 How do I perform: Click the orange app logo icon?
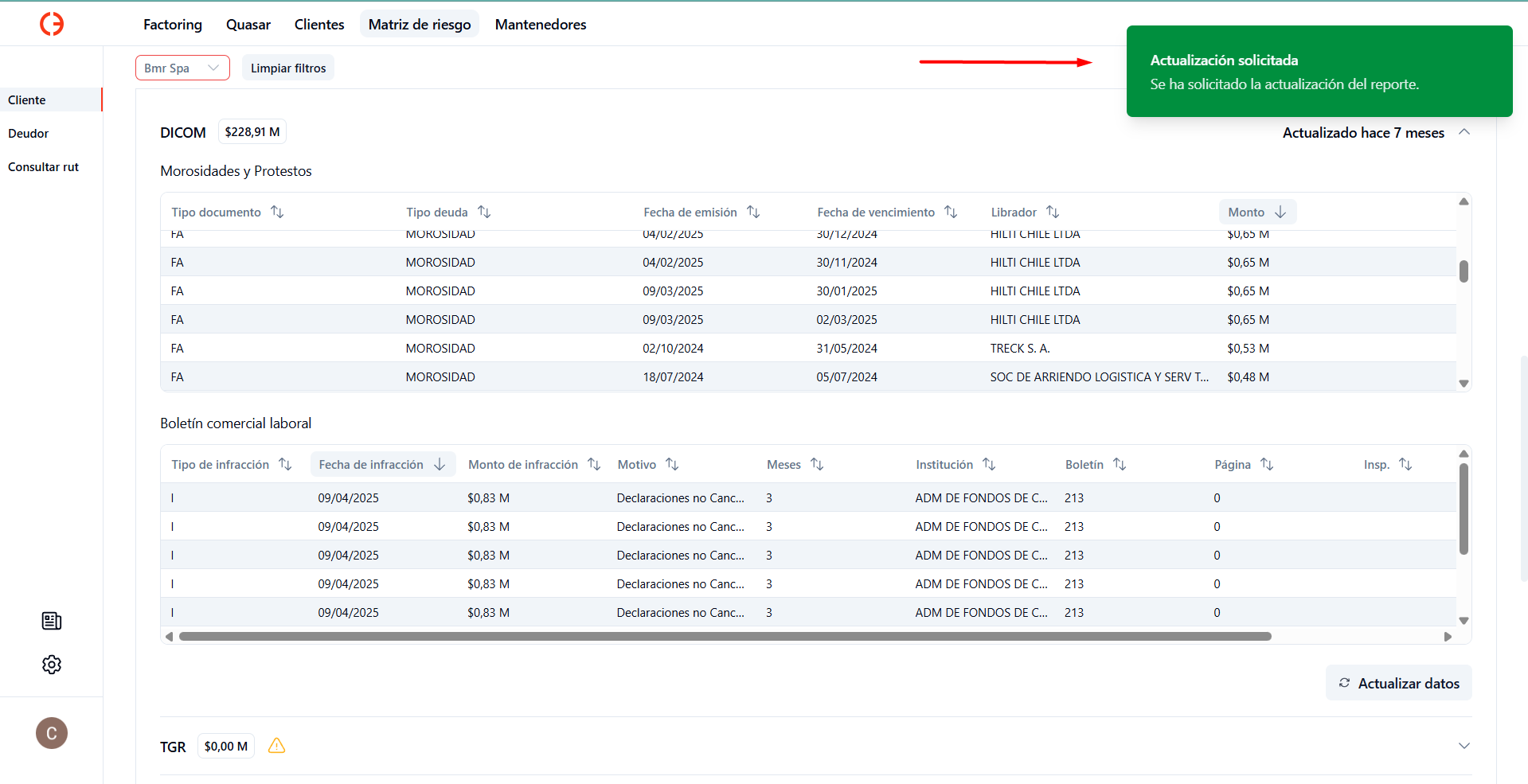coord(52,24)
